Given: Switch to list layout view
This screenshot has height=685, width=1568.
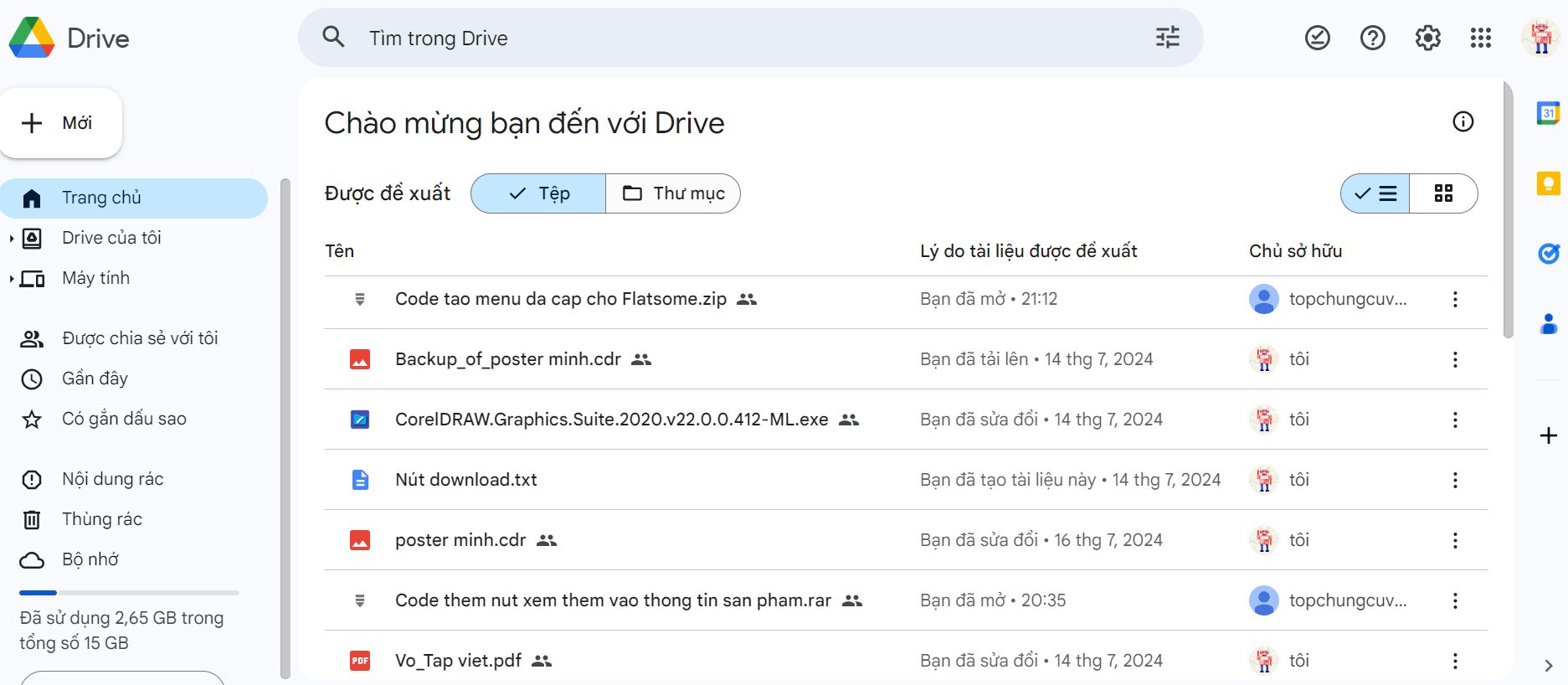Looking at the screenshot, I should click(x=1375, y=193).
